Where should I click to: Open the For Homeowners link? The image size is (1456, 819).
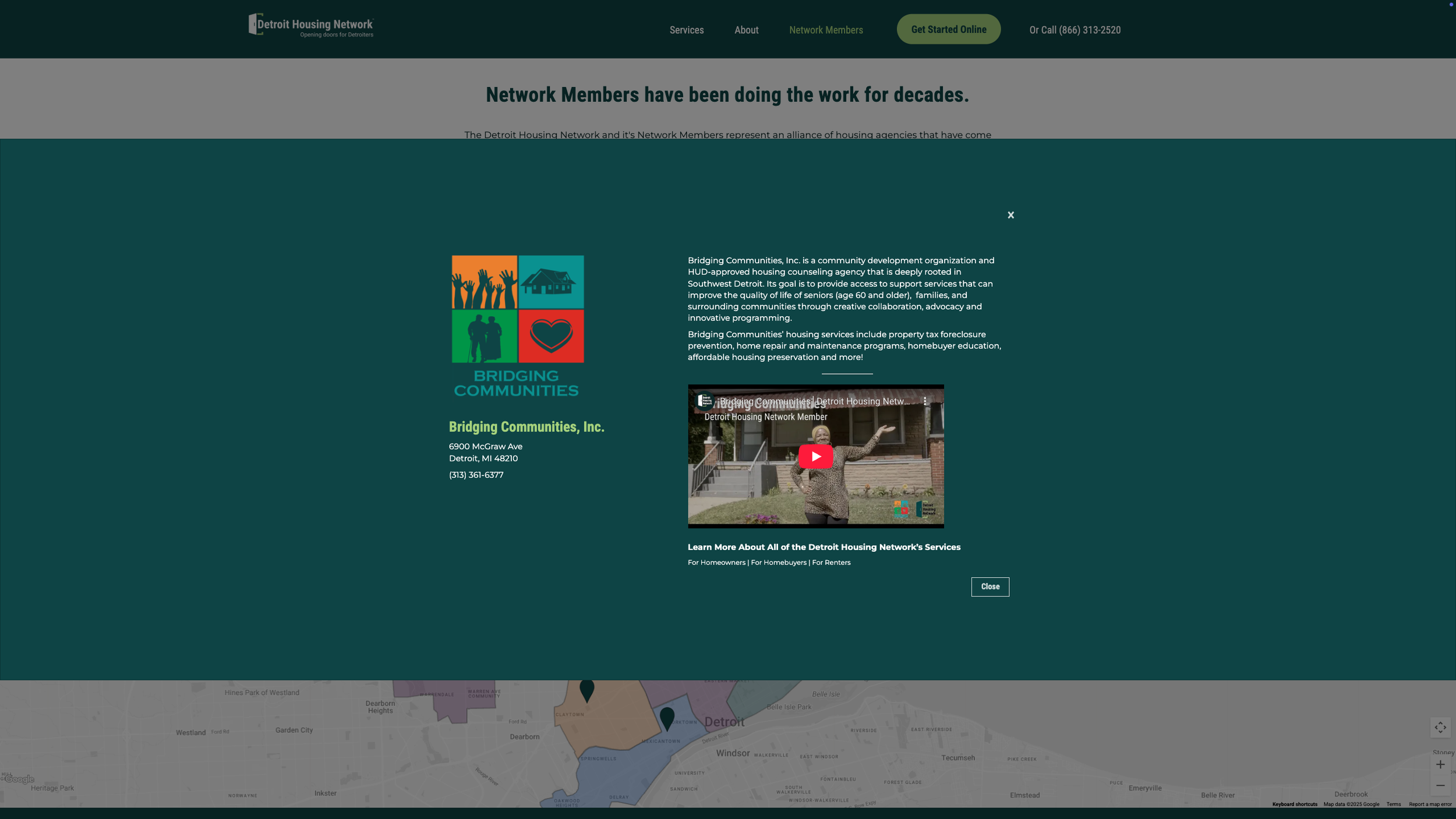(x=716, y=562)
